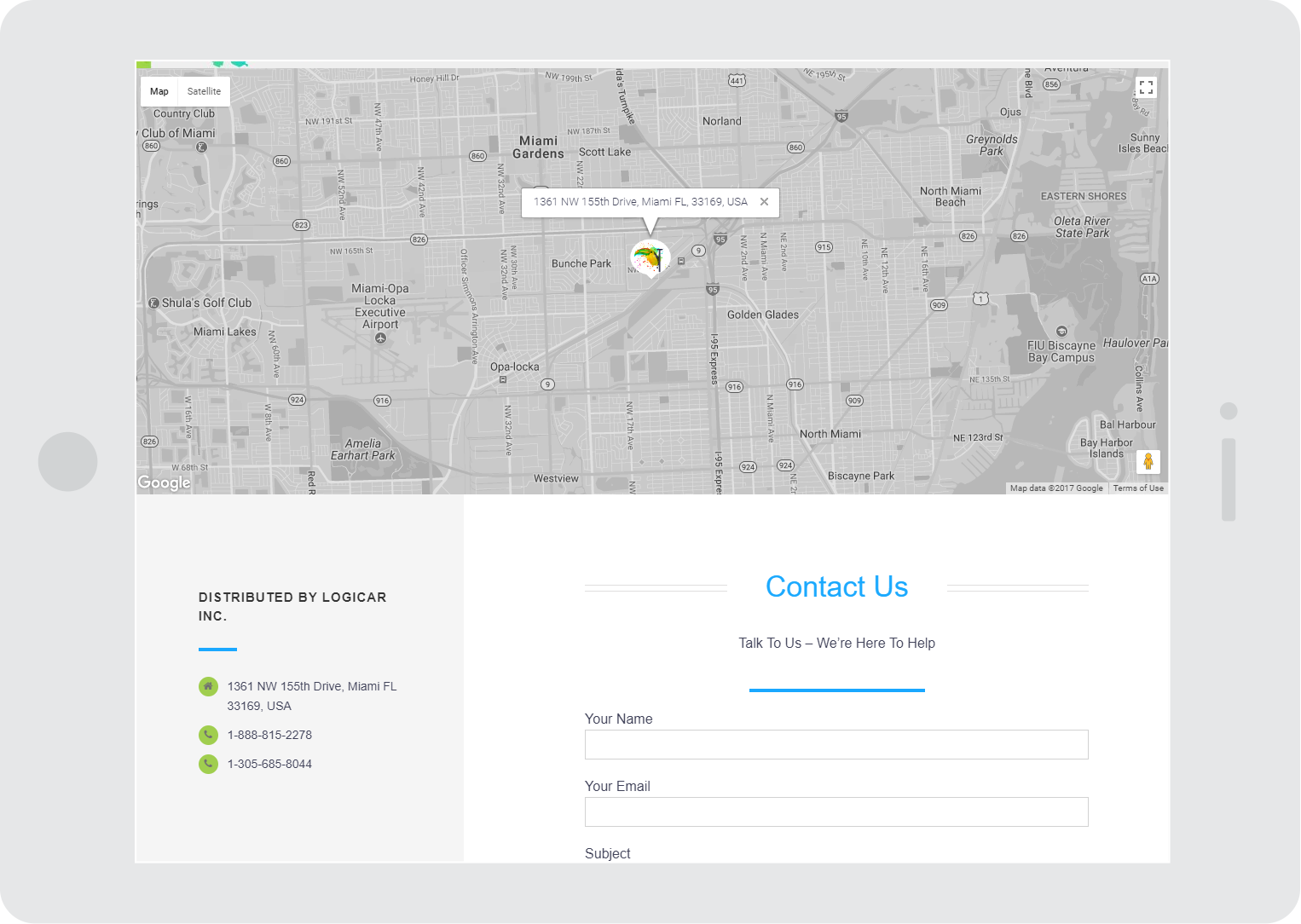Click the Westview map label

[x=556, y=478]
